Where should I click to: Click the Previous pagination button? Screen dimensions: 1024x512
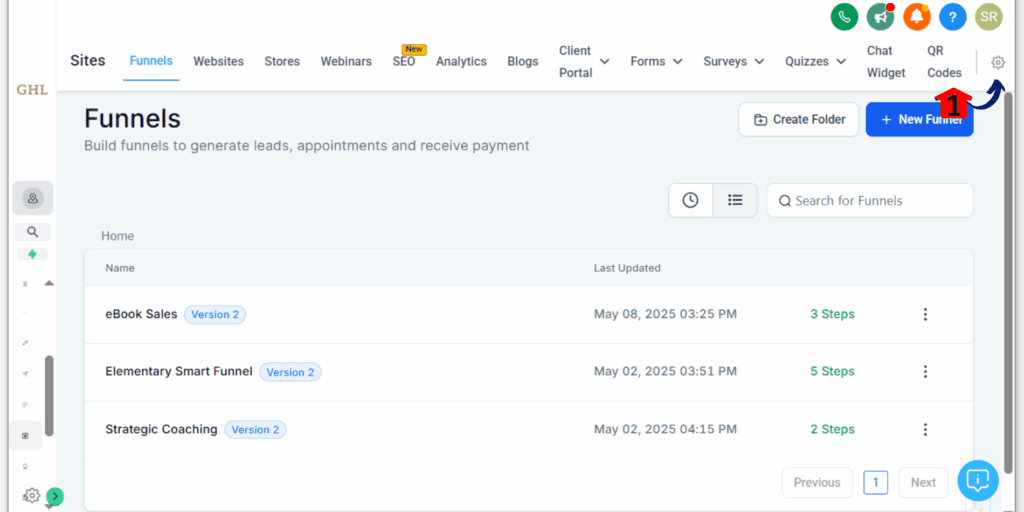pos(817,483)
